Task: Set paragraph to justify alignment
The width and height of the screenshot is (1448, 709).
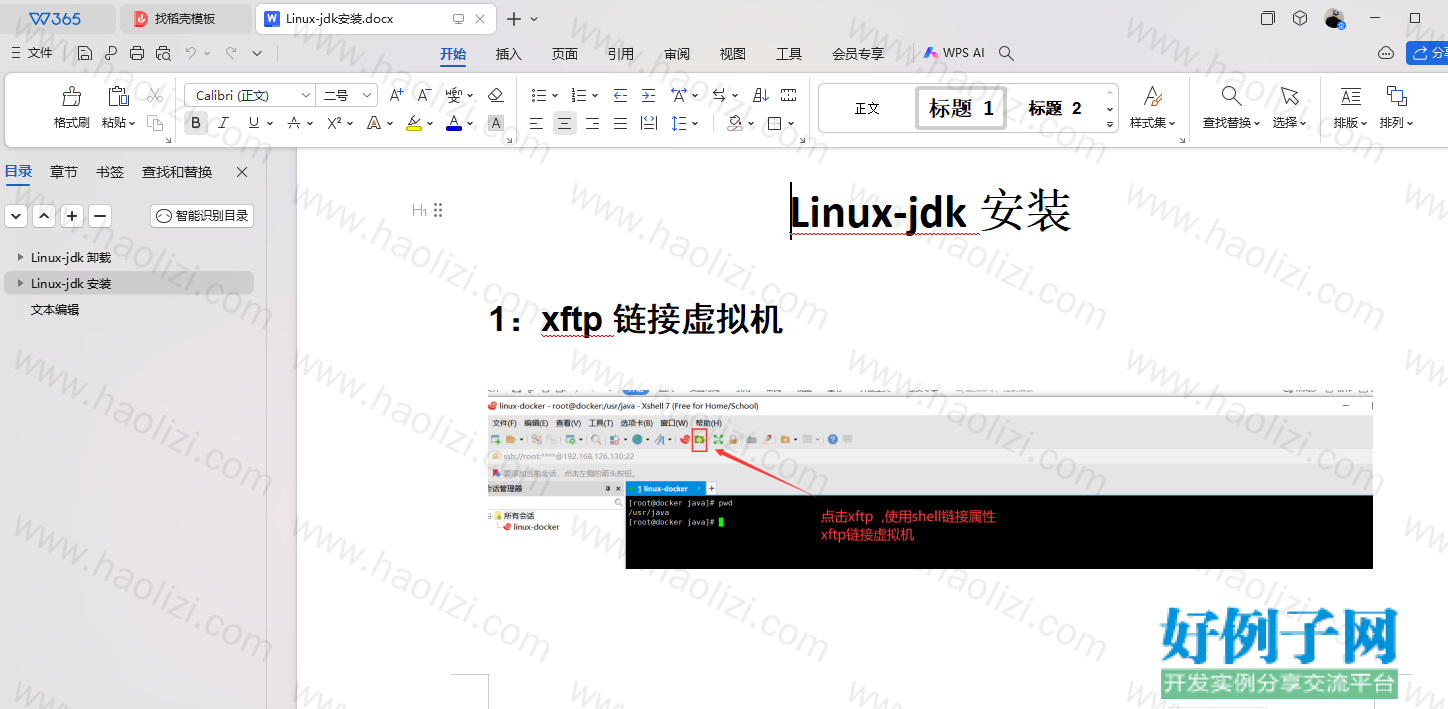Action: click(620, 123)
